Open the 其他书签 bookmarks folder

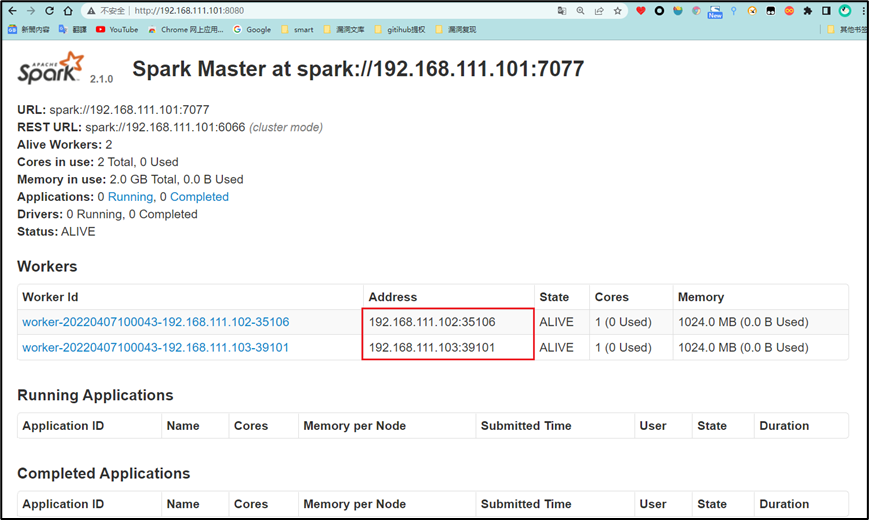point(847,29)
